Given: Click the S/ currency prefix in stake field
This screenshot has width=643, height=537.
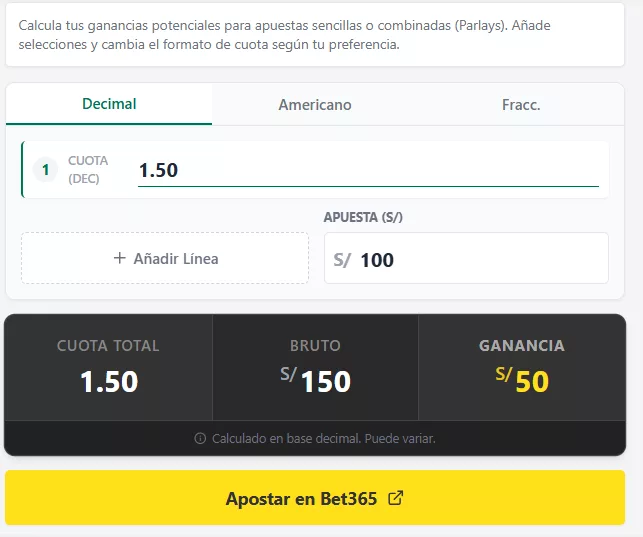Looking at the screenshot, I should [x=343, y=260].
